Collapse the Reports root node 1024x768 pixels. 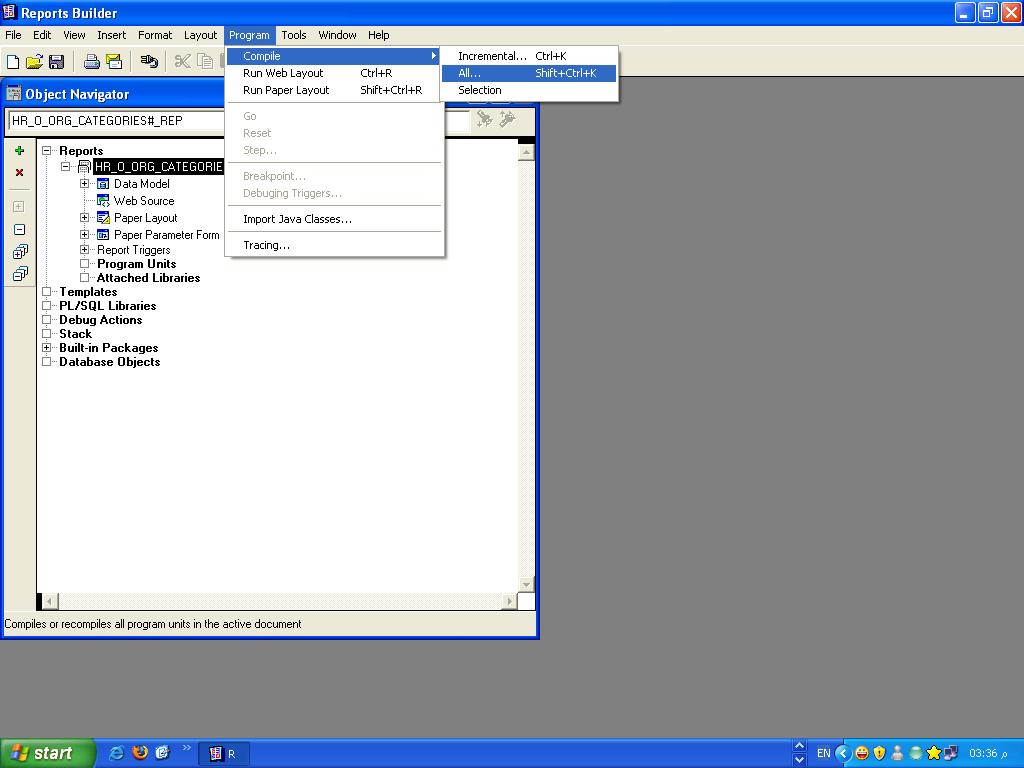47,151
